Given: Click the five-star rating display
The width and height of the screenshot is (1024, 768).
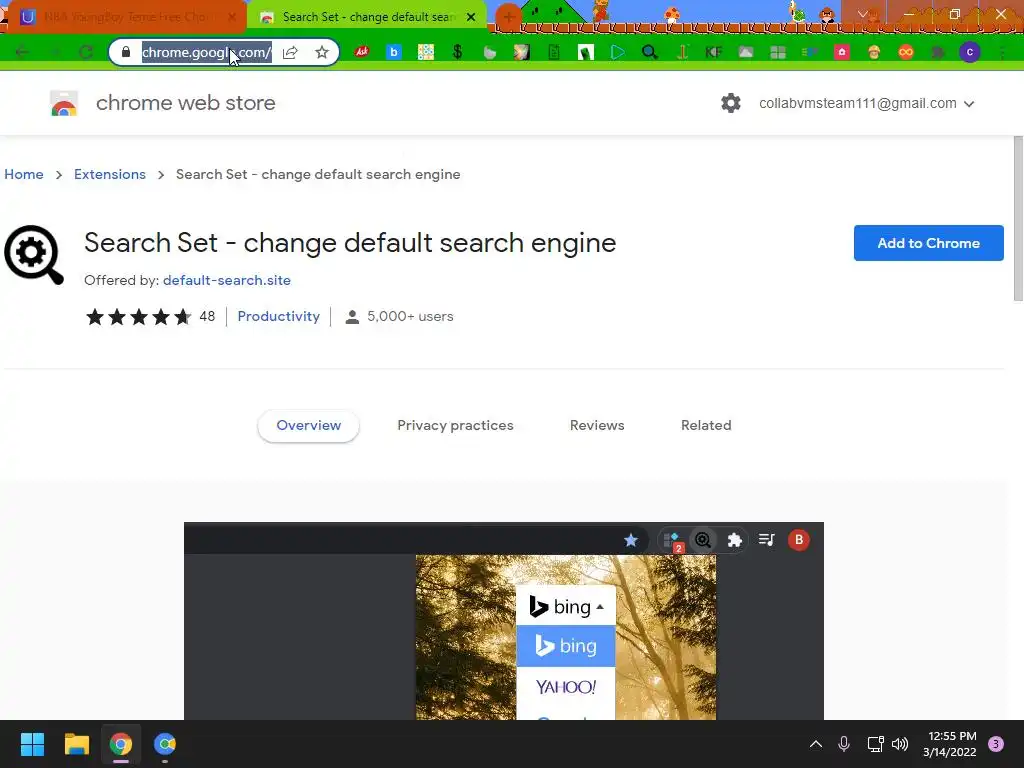Looking at the screenshot, I should coord(138,317).
